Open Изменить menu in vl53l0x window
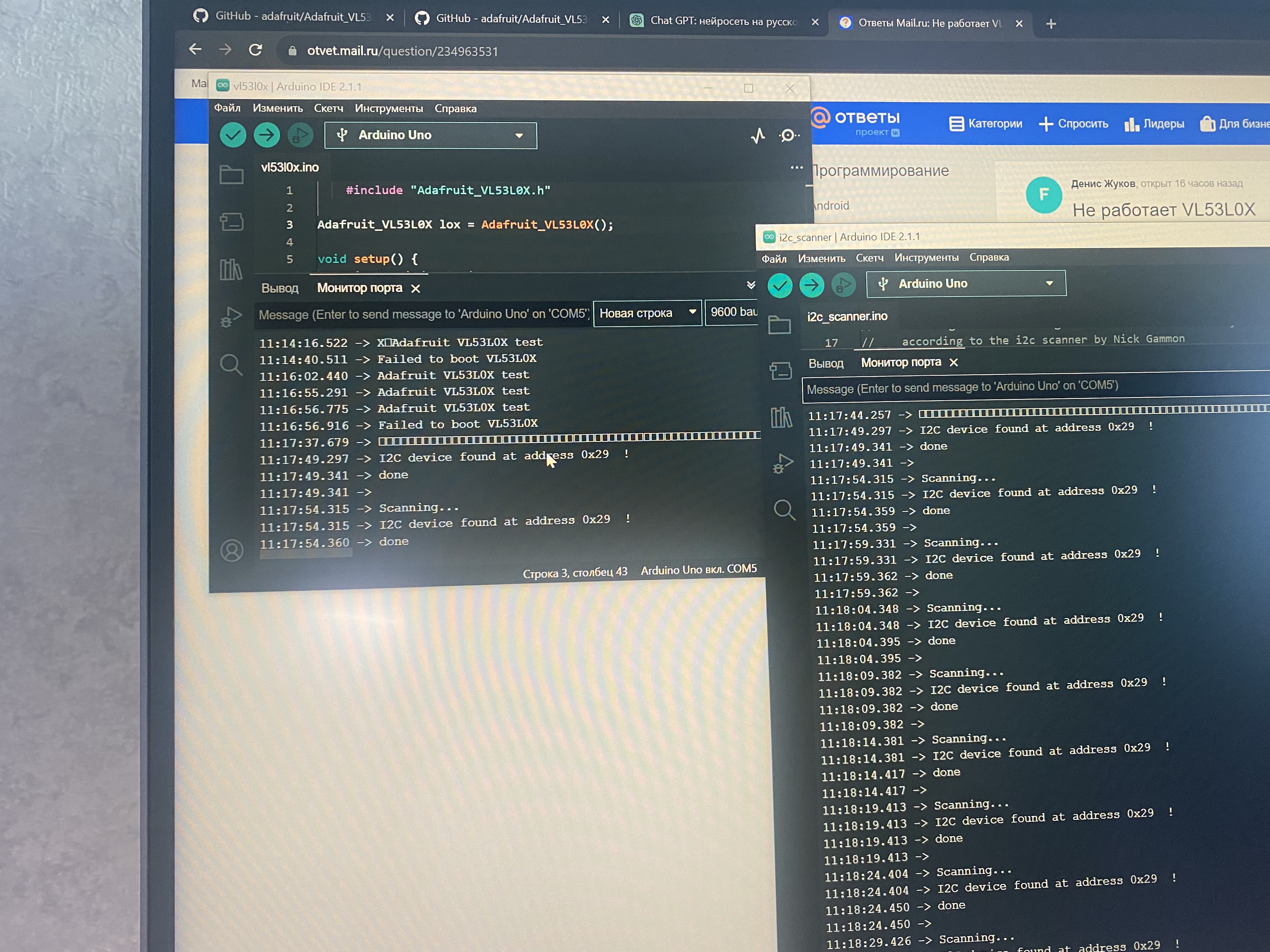Viewport: 1270px width, 952px height. (x=277, y=108)
